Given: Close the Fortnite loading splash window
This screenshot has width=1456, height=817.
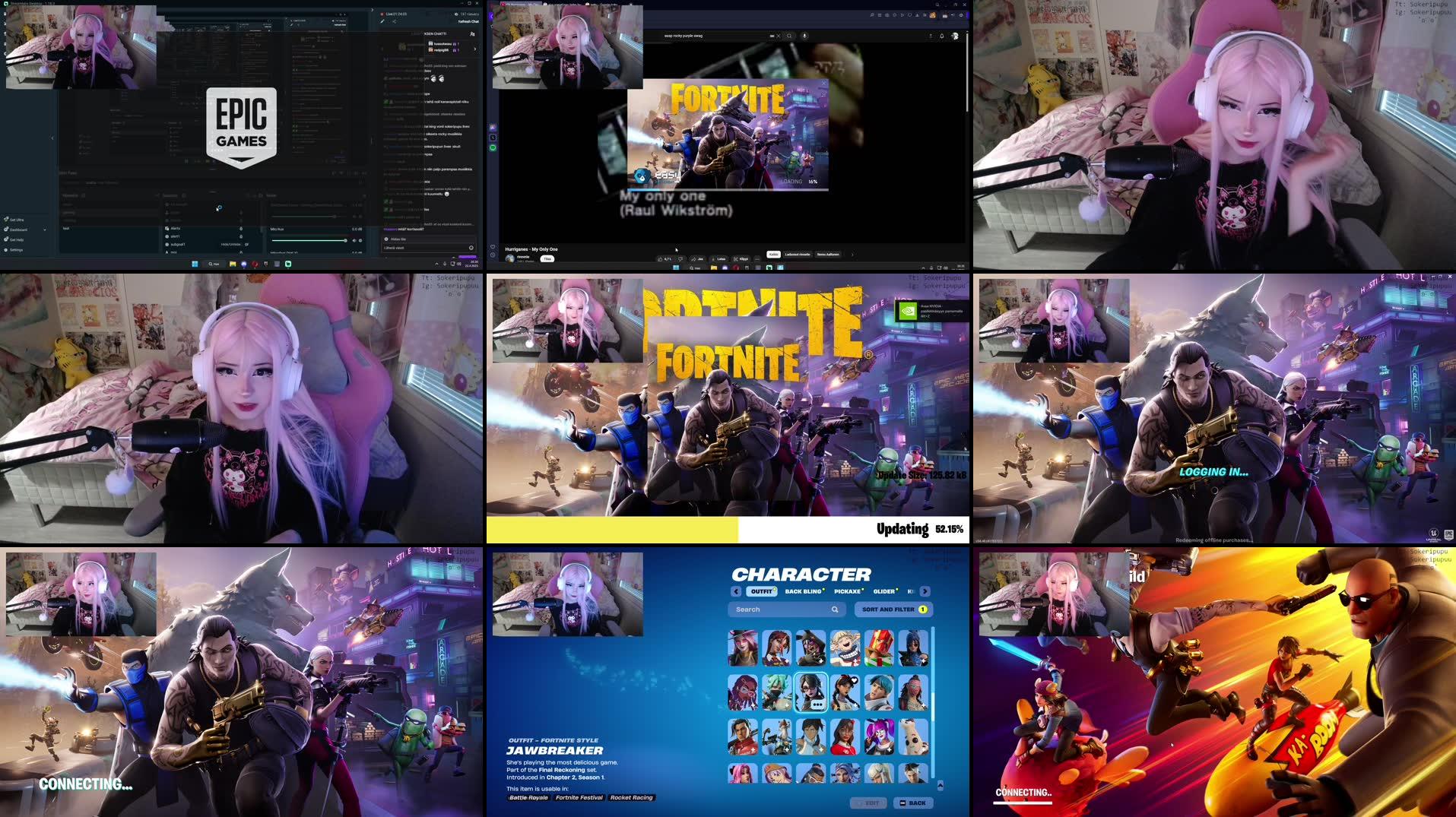Looking at the screenshot, I should [823, 83].
